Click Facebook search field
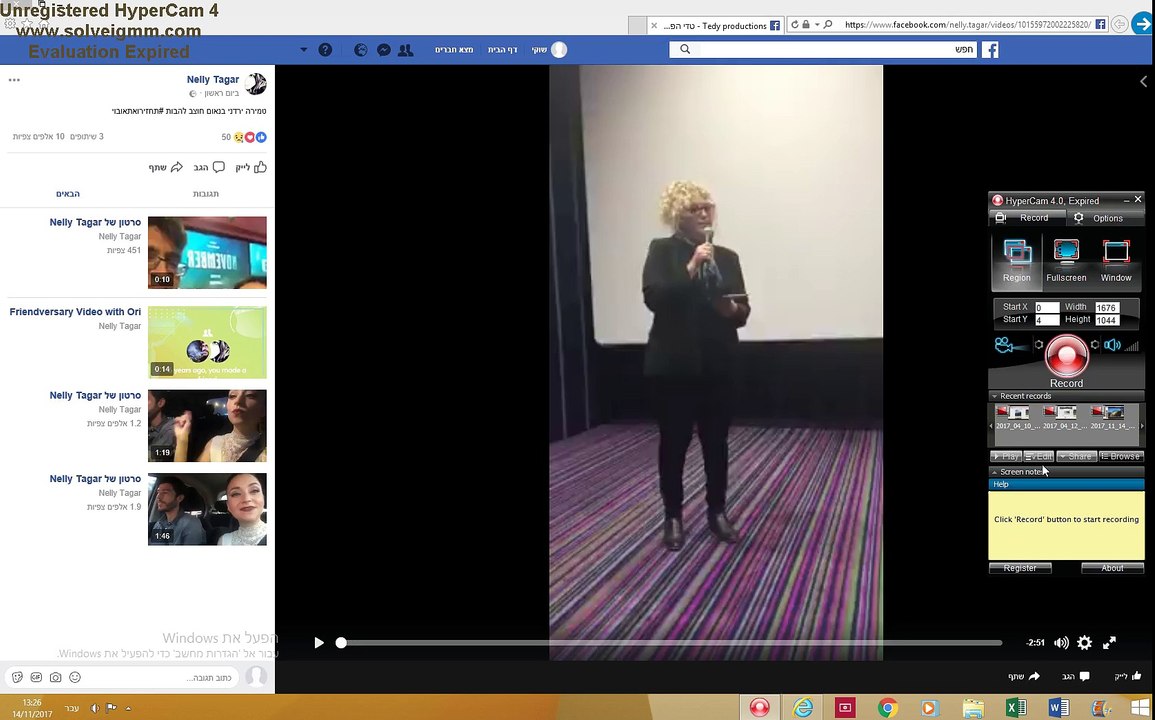 coord(824,49)
